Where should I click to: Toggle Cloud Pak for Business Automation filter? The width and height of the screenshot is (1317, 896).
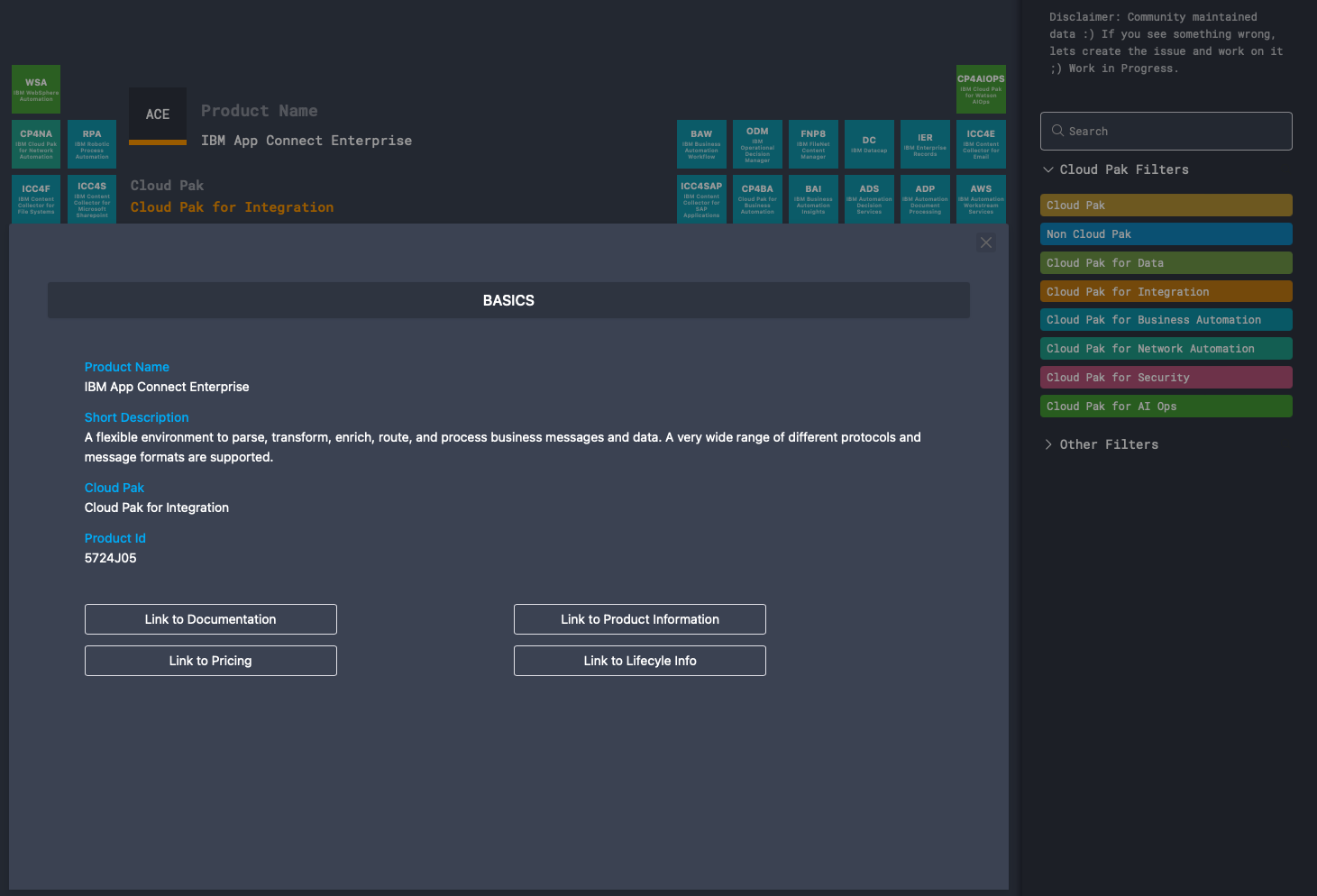click(1166, 320)
